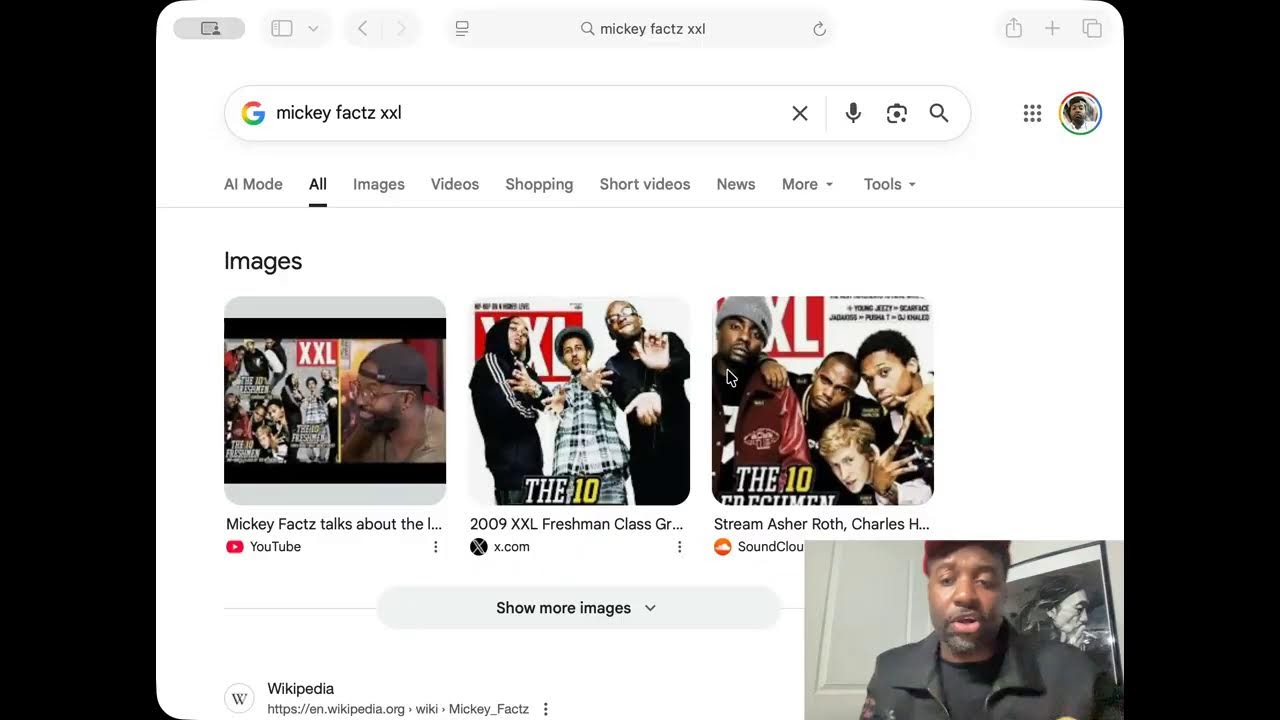Viewport: 1280px width, 720px height.
Task: Open the Mickey Factz YouTube thumbnail
Action: tap(335, 400)
